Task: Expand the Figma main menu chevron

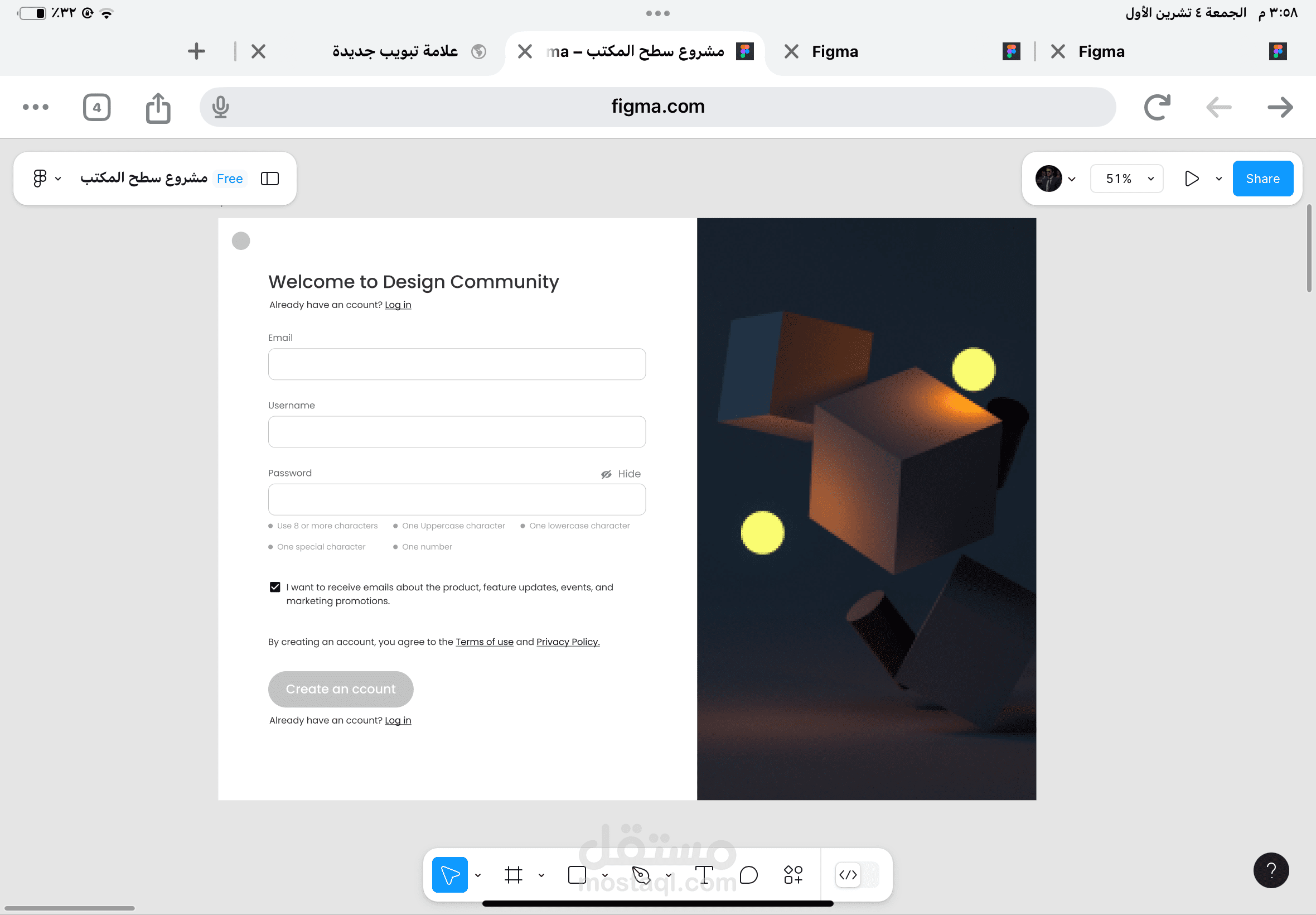Action: [x=58, y=179]
